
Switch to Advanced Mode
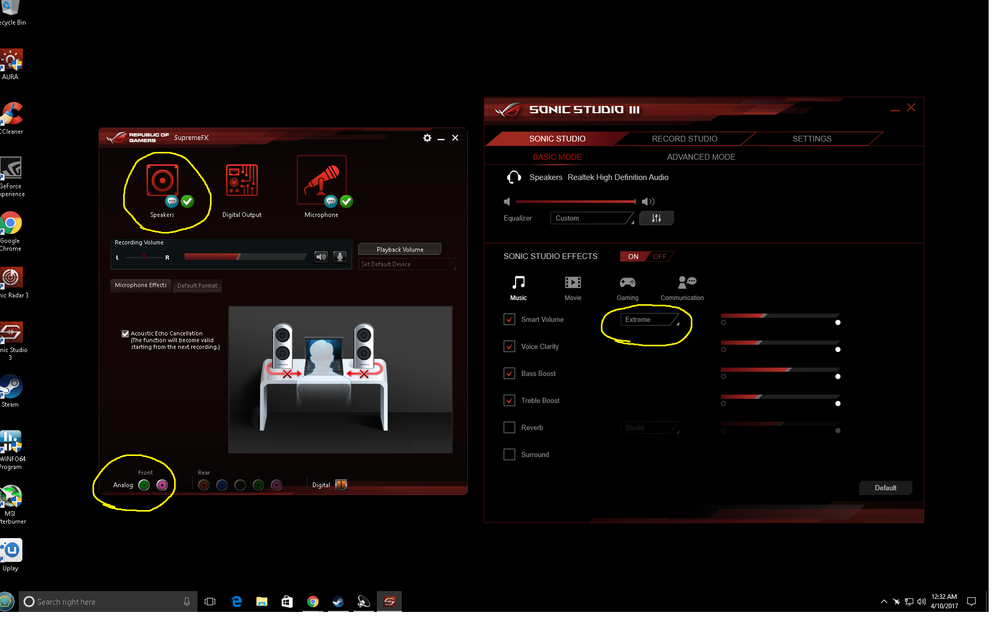click(701, 157)
